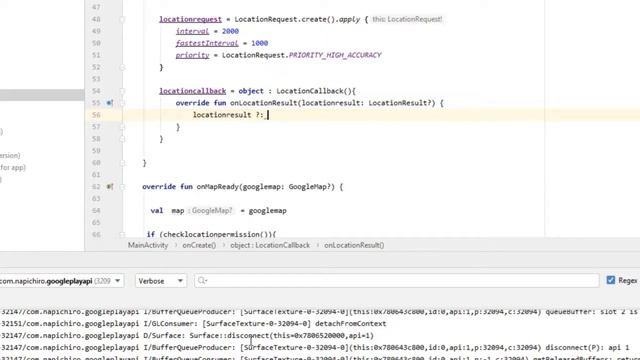Collapse fold marker at line 48

pos(122,19)
